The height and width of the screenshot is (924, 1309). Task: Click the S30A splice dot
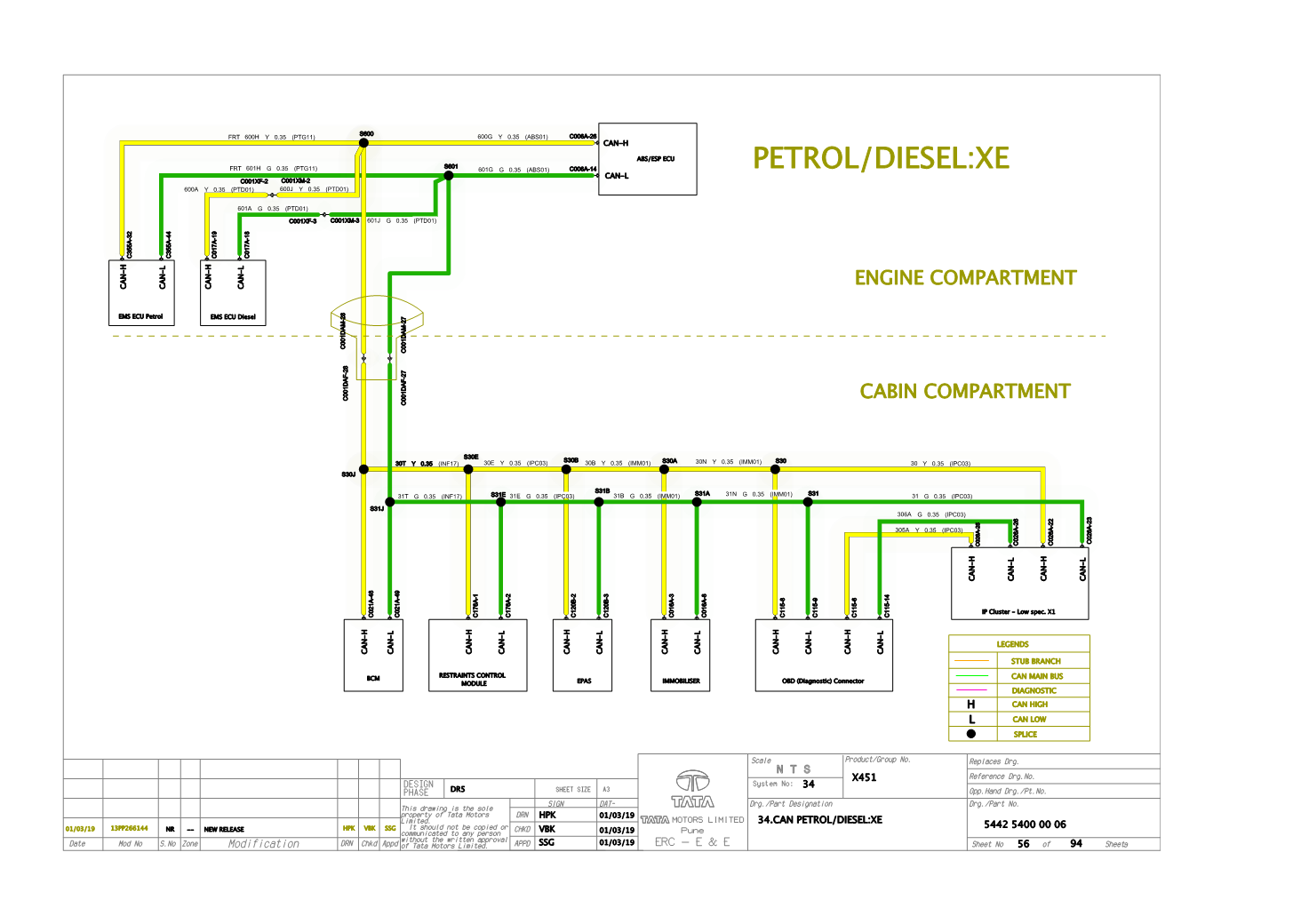click(x=664, y=469)
